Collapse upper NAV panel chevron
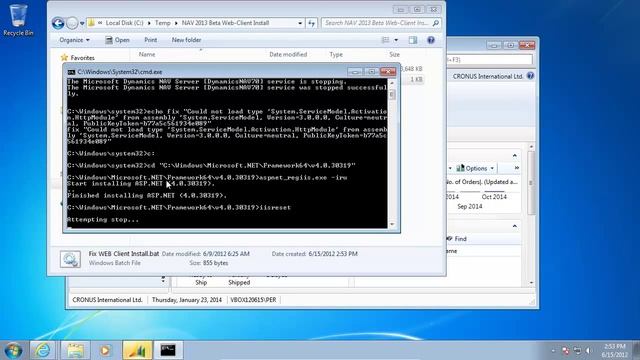 pos(514,156)
